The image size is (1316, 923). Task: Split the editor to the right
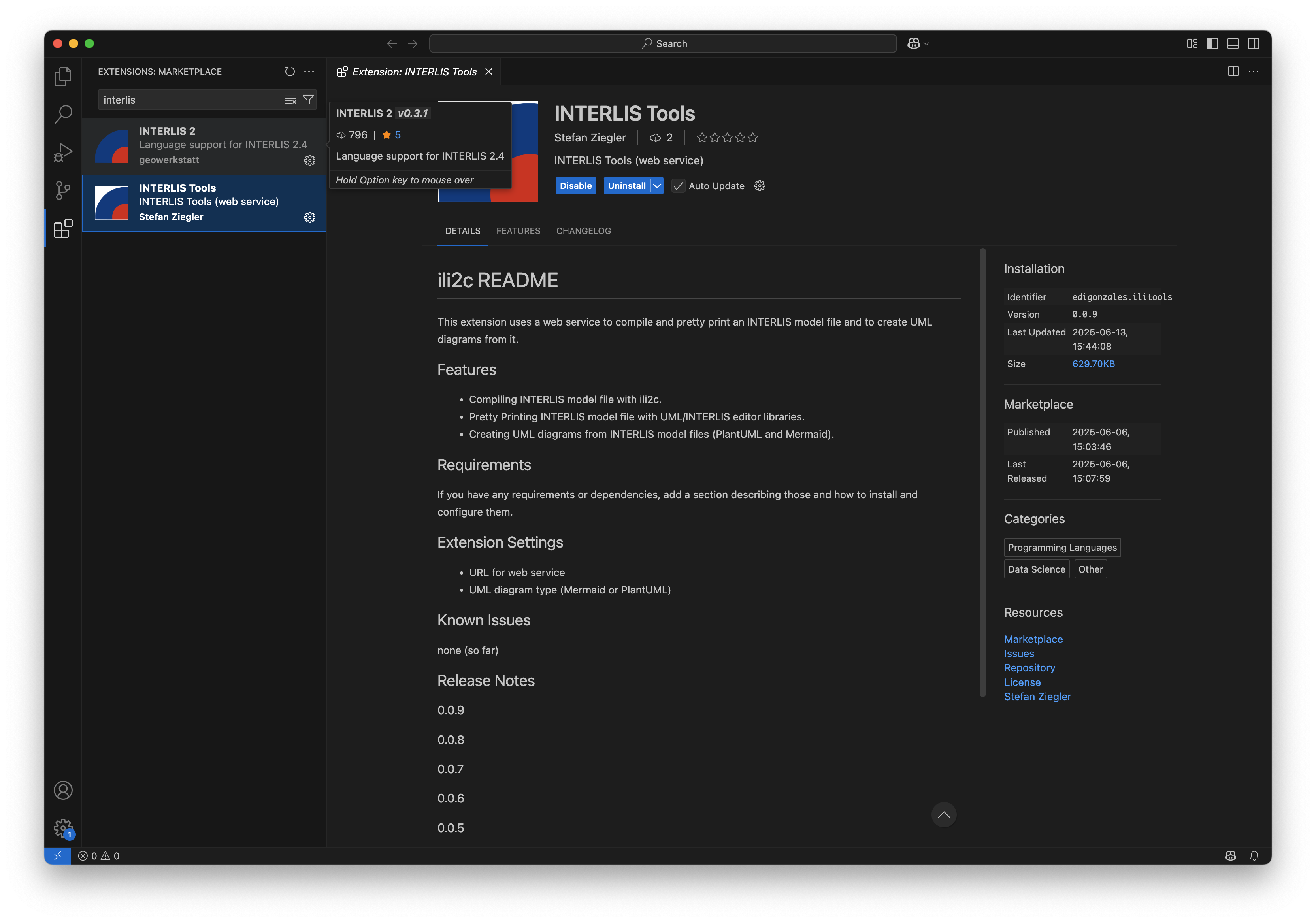tap(1233, 72)
